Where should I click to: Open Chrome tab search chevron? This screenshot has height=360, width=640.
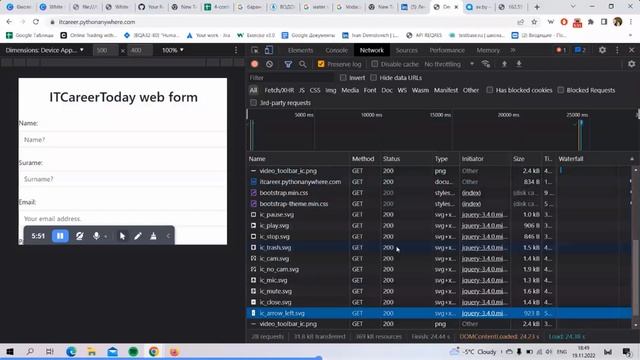pyautogui.click(x=573, y=7)
